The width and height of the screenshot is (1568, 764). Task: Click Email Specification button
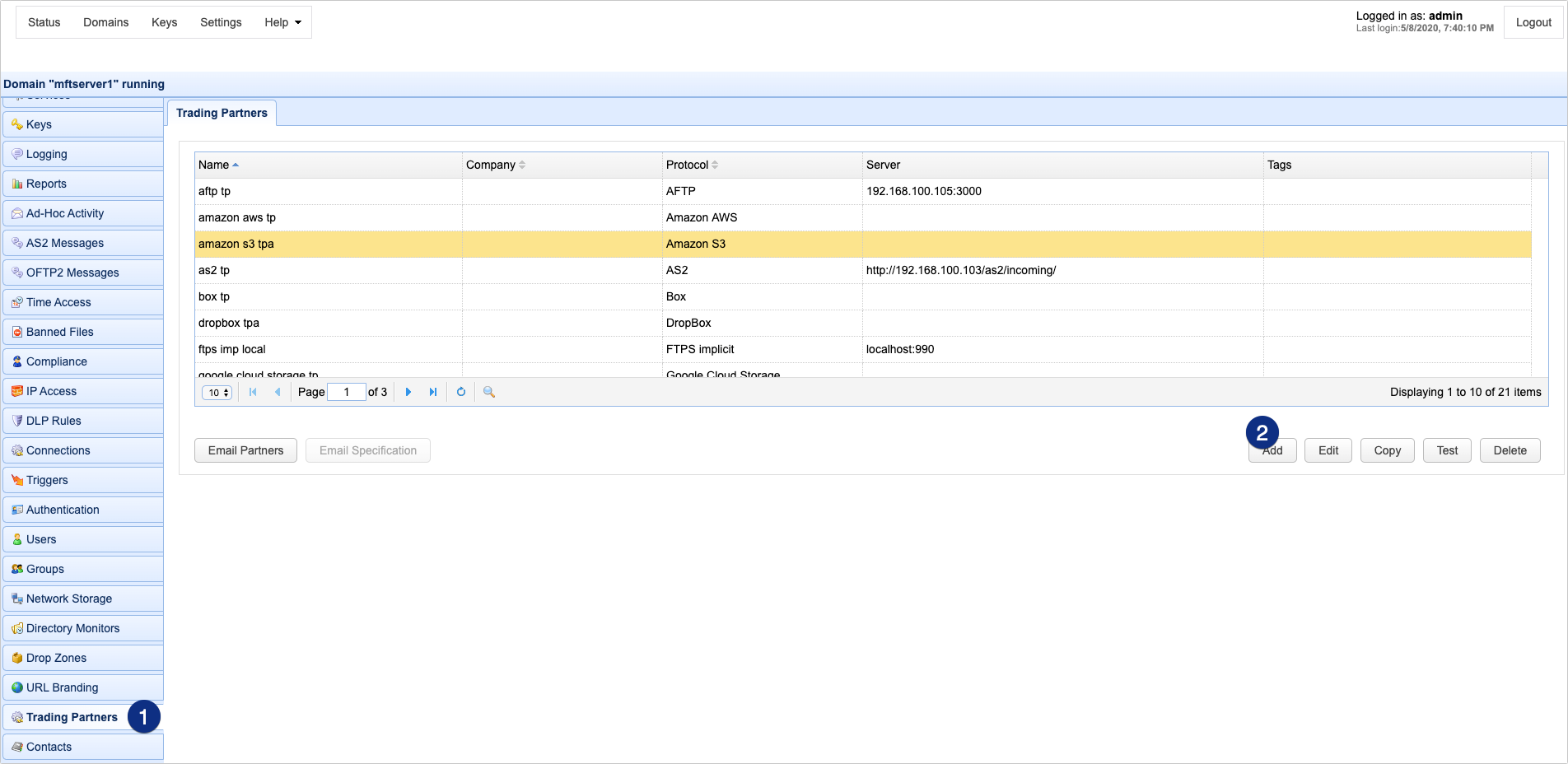(x=368, y=450)
